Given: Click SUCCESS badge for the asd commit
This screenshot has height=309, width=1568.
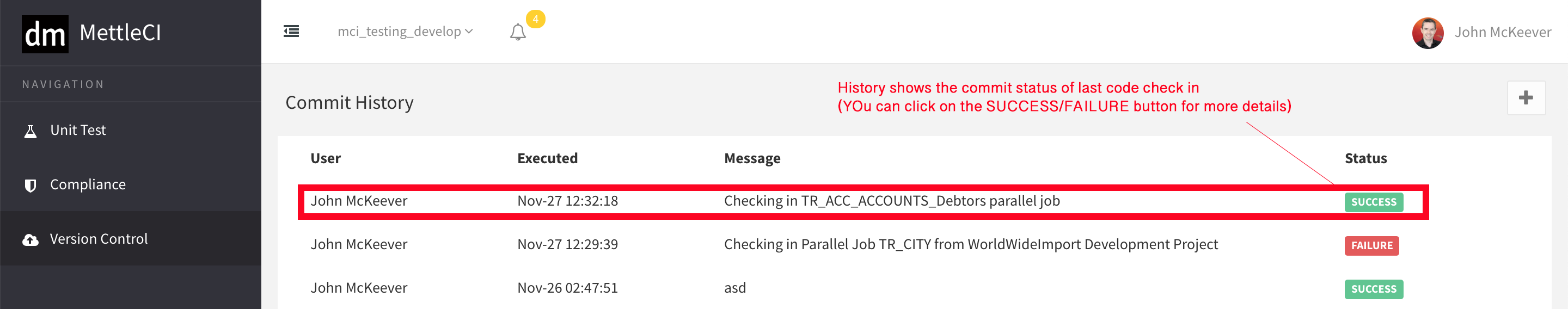Looking at the screenshot, I should coord(1373,289).
